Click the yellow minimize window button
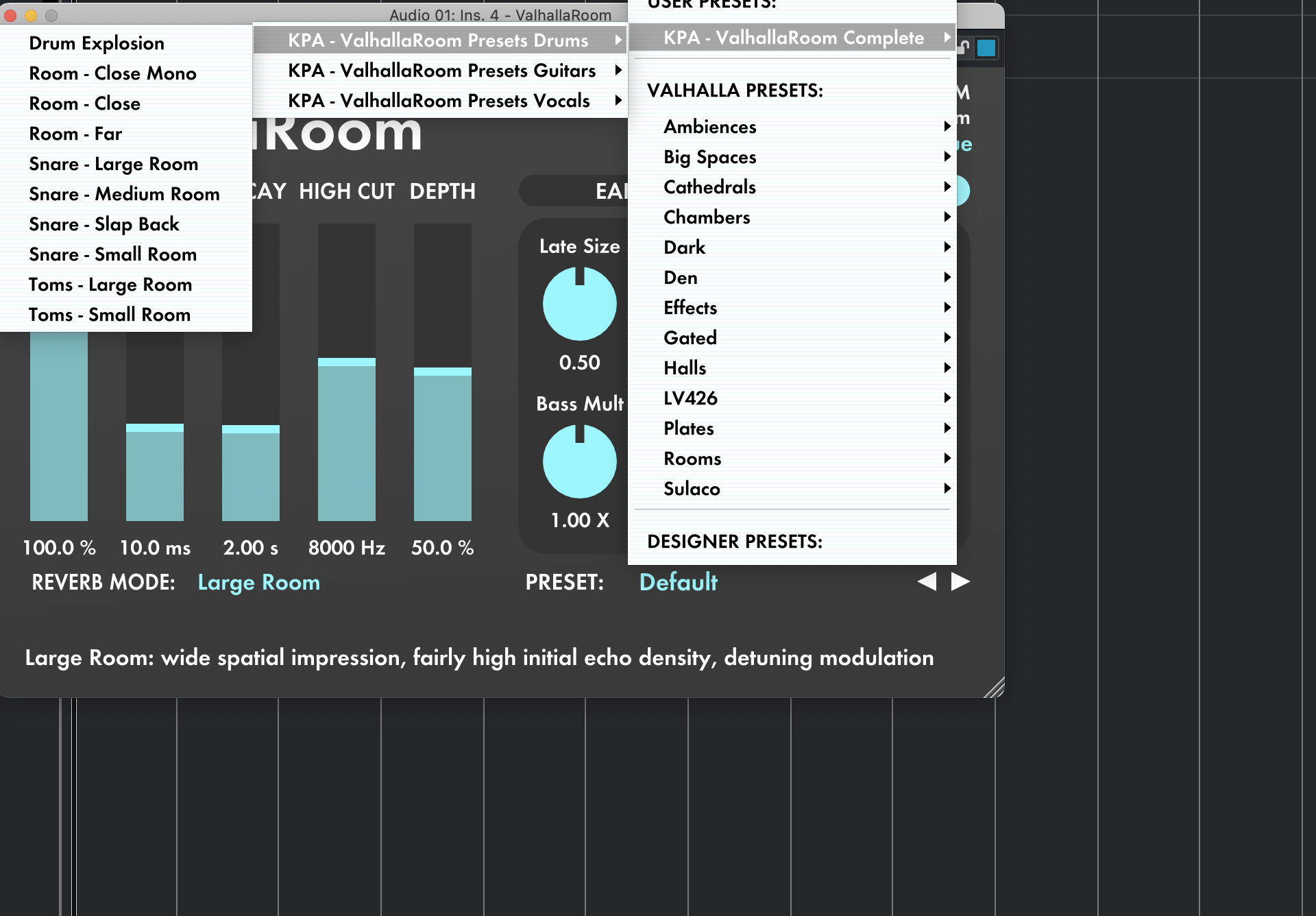The width and height of the screenshot is (1316, 916). [31, 15]
